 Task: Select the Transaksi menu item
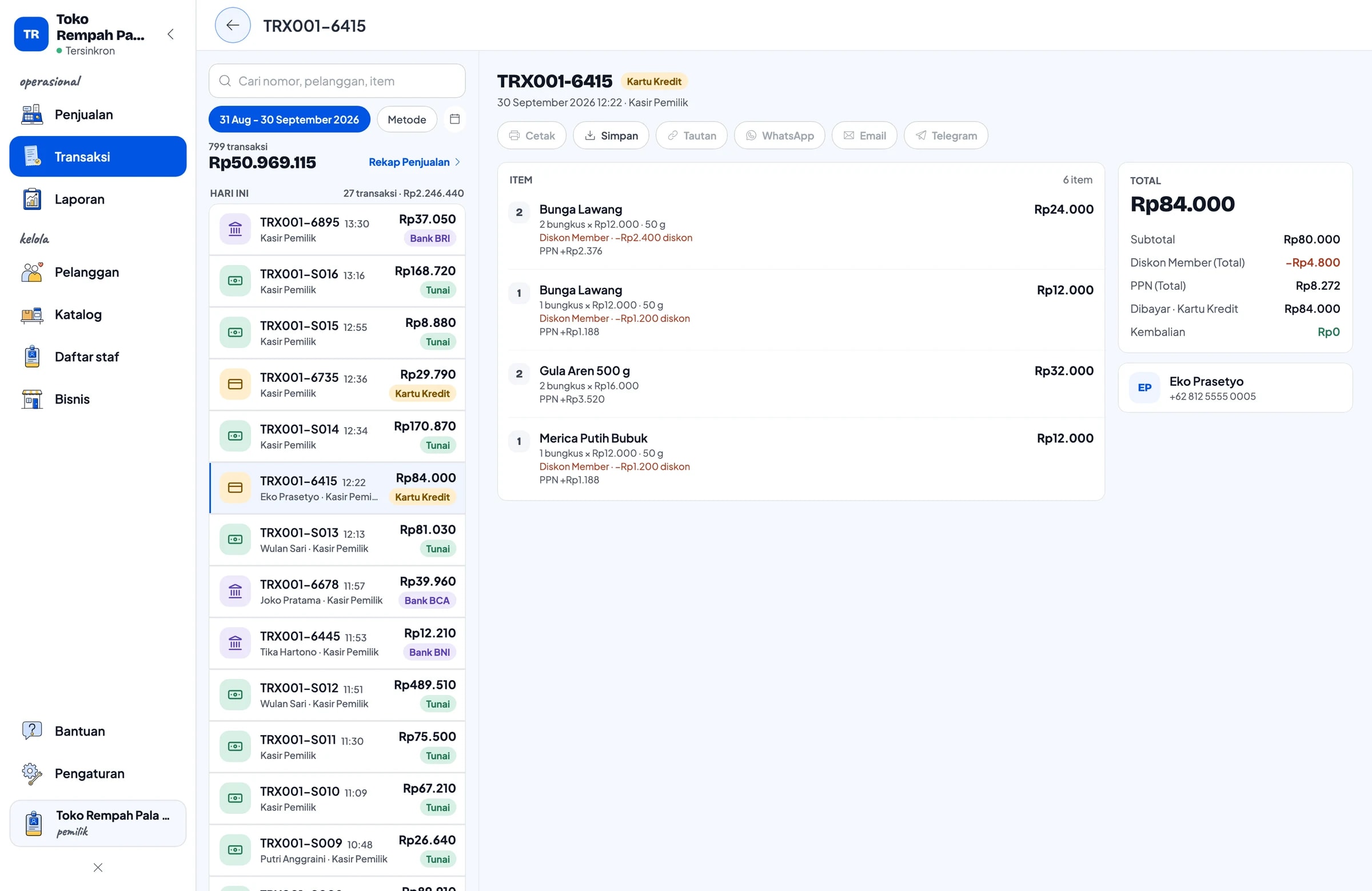98,157
